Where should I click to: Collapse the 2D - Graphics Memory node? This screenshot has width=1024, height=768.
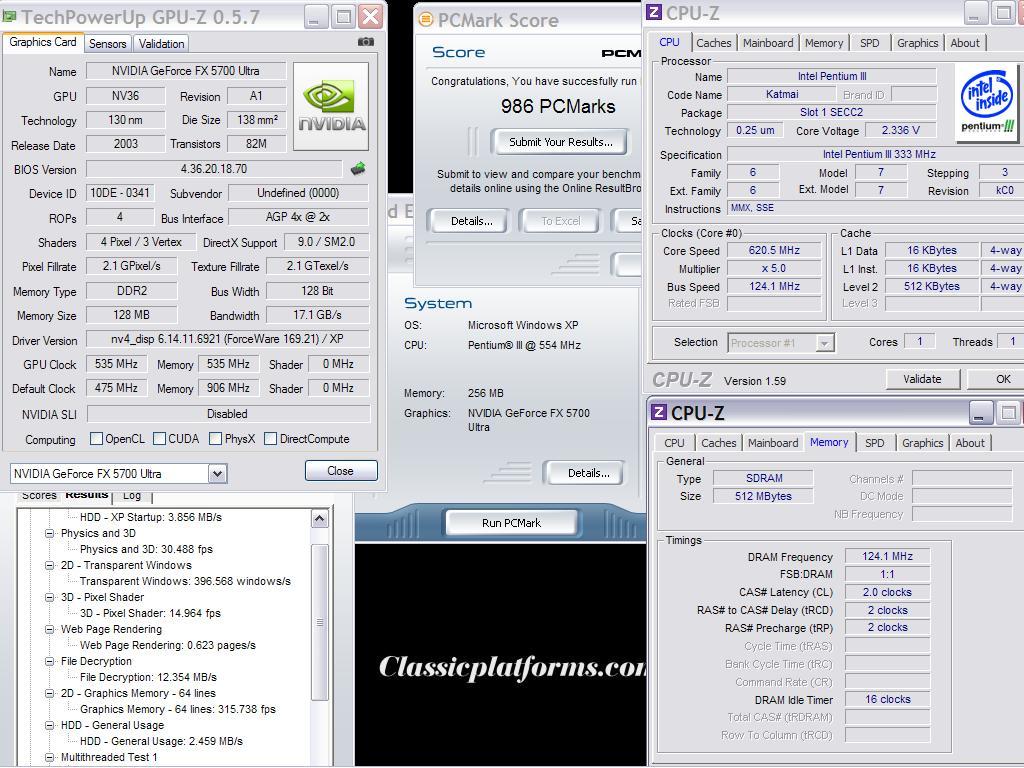[49, 693]
